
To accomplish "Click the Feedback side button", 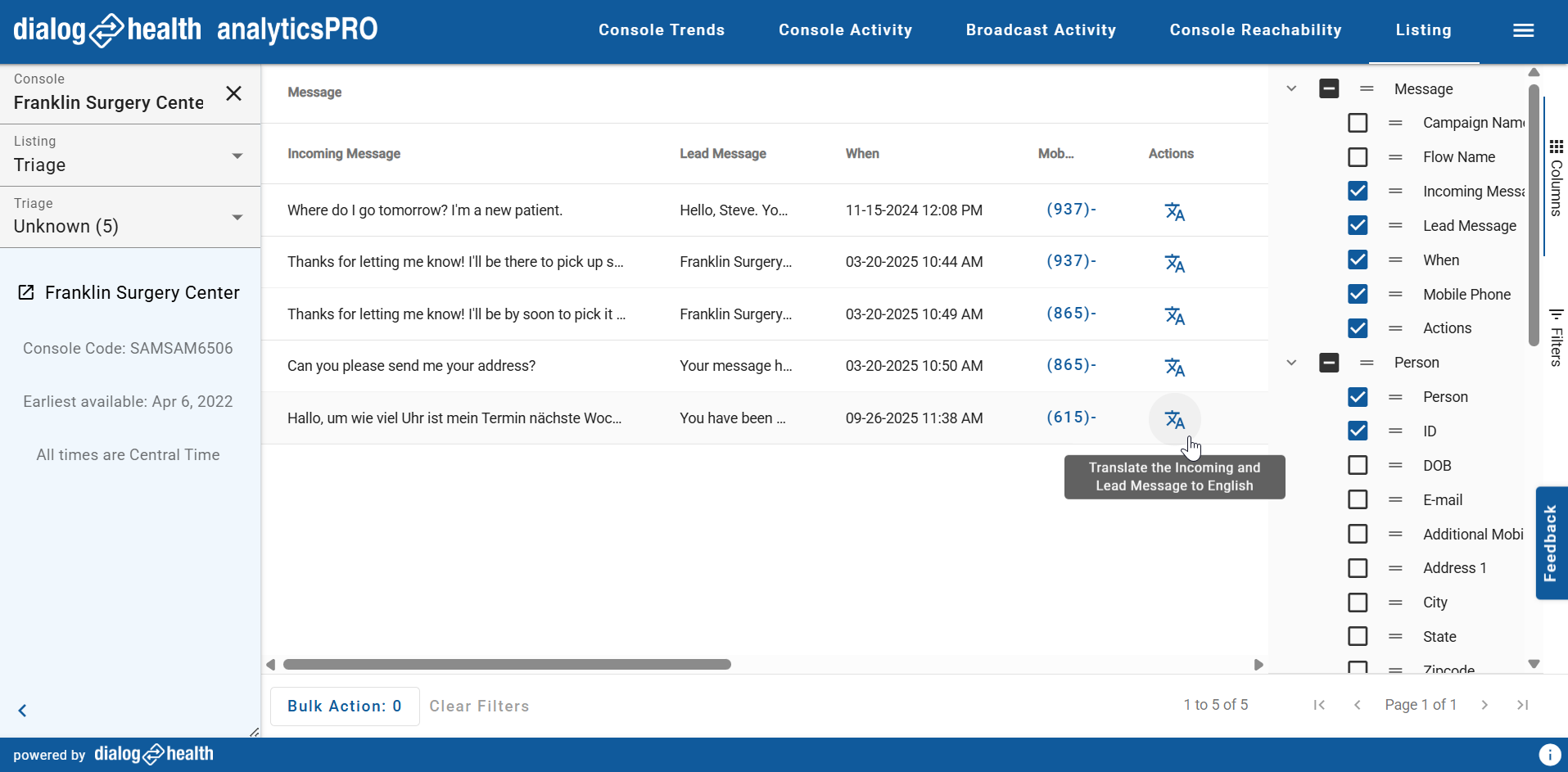I will (x=1550, y=544).
